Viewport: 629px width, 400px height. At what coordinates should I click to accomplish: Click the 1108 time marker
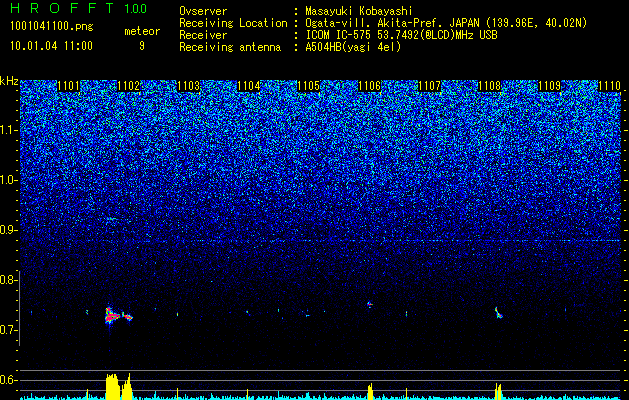tap(489, 86)
